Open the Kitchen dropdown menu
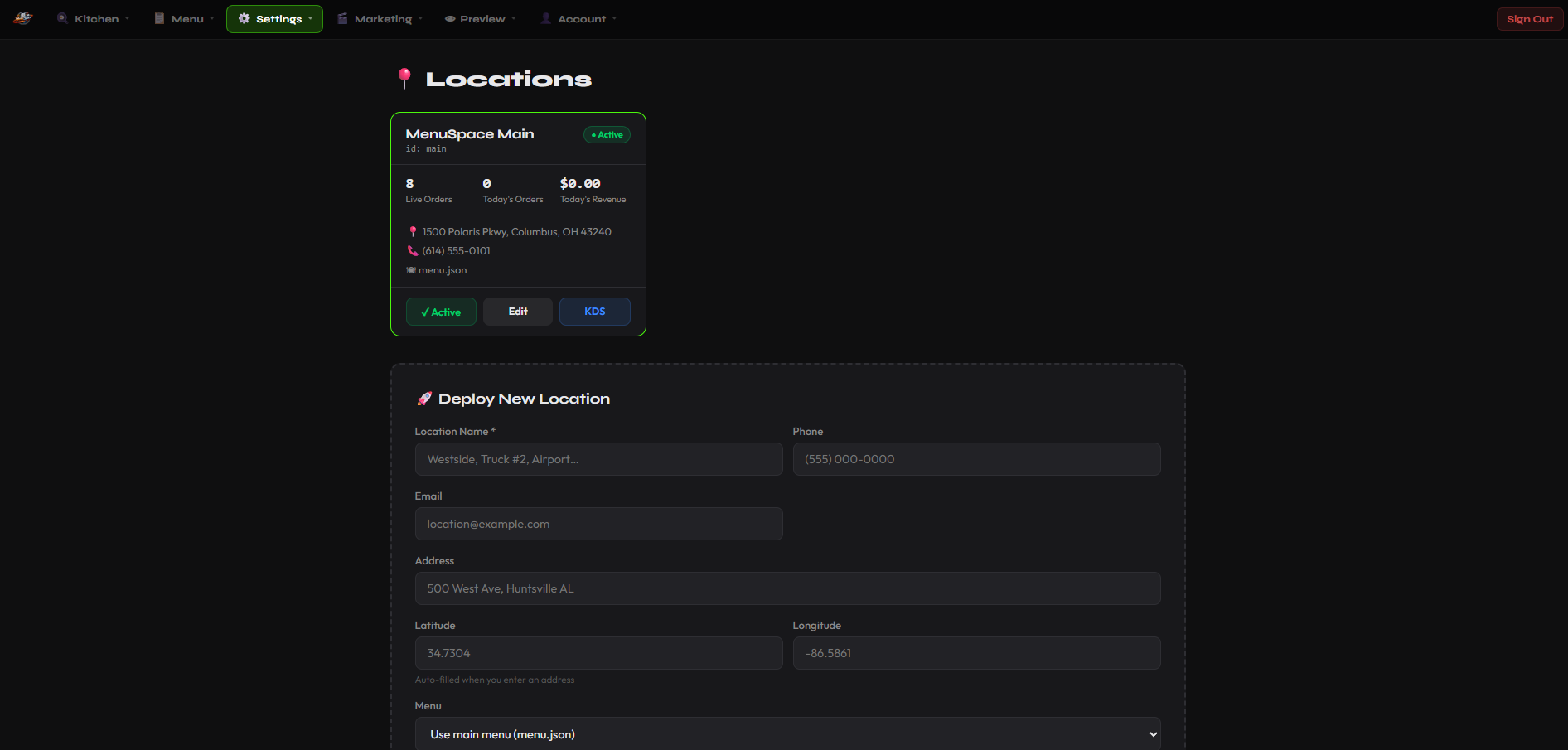The width and height of the screenshot is (1568, 750). coord(94,19)
